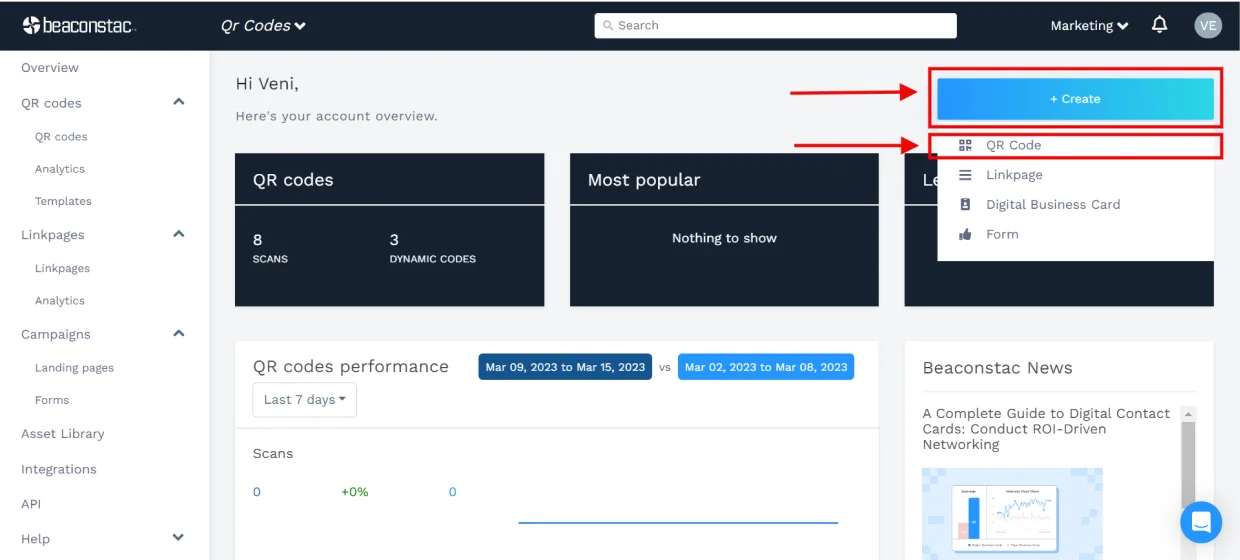Open the Qr Codes product switcher
Screen dimensions: 1240x560
pyautogui.click(x=263, y=26)
